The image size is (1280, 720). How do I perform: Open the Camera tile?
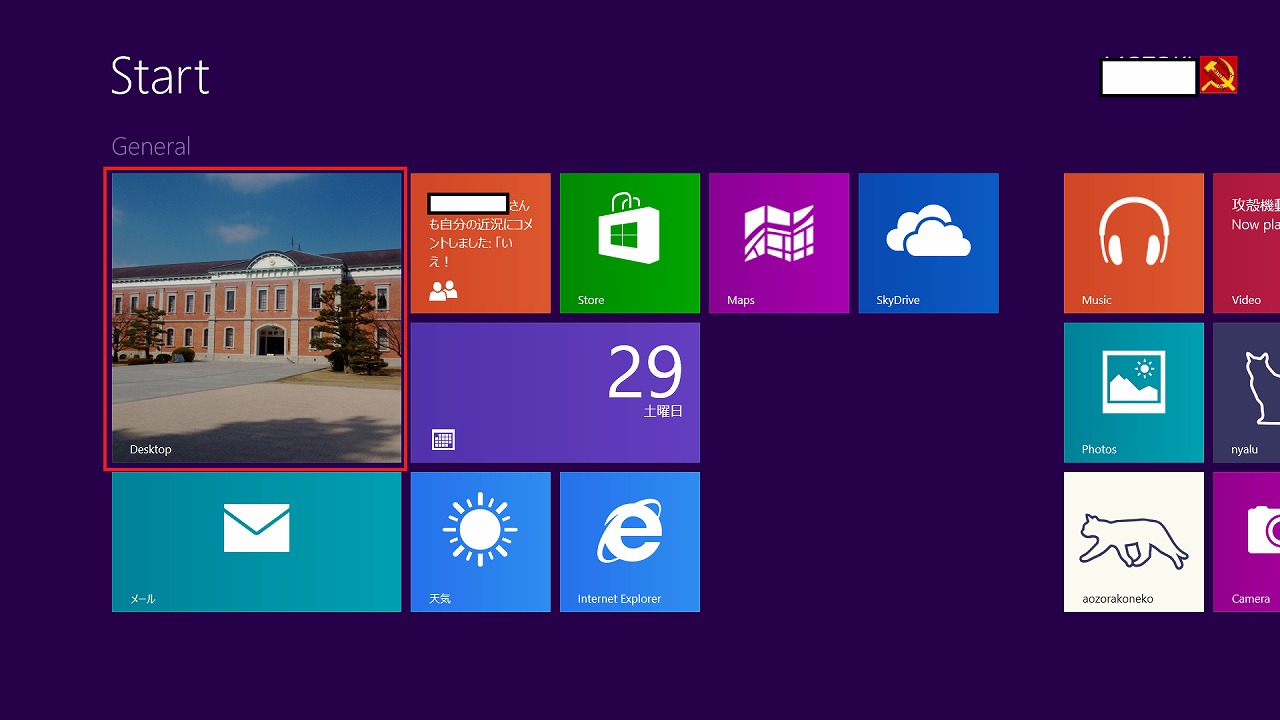(x=1246, y=542)
